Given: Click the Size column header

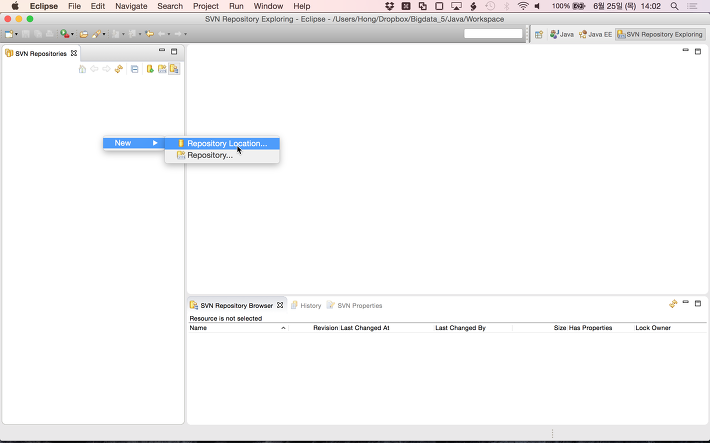Looking at the screenshot, I should (560, 328).
